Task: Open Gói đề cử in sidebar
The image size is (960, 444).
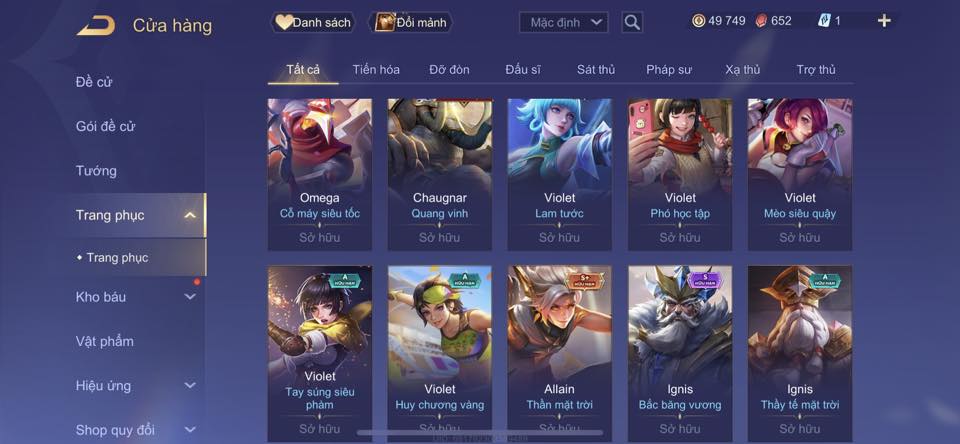Action: coord(105,126)
